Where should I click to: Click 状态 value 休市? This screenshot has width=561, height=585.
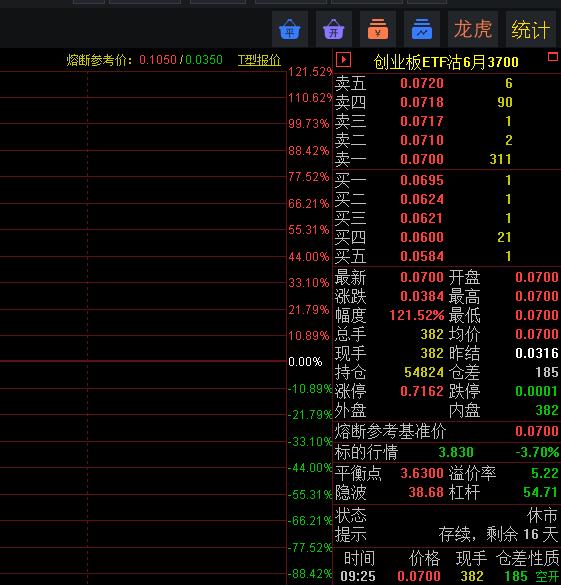(x=542, y=516)
